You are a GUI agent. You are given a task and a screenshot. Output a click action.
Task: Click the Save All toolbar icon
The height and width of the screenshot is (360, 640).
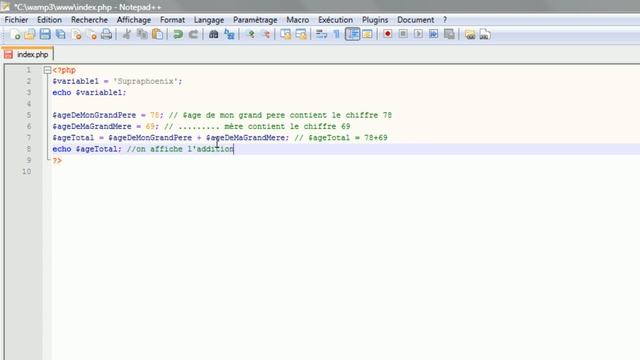point(60,35)
